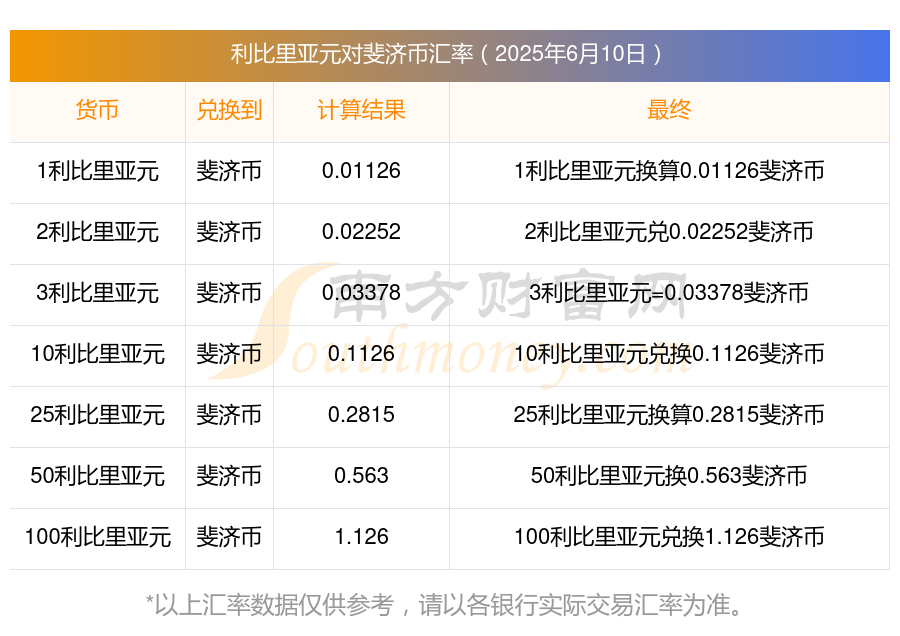
Task: Click 10利比里亚元兑换0.1126斐济币 text
Action: 669,354
